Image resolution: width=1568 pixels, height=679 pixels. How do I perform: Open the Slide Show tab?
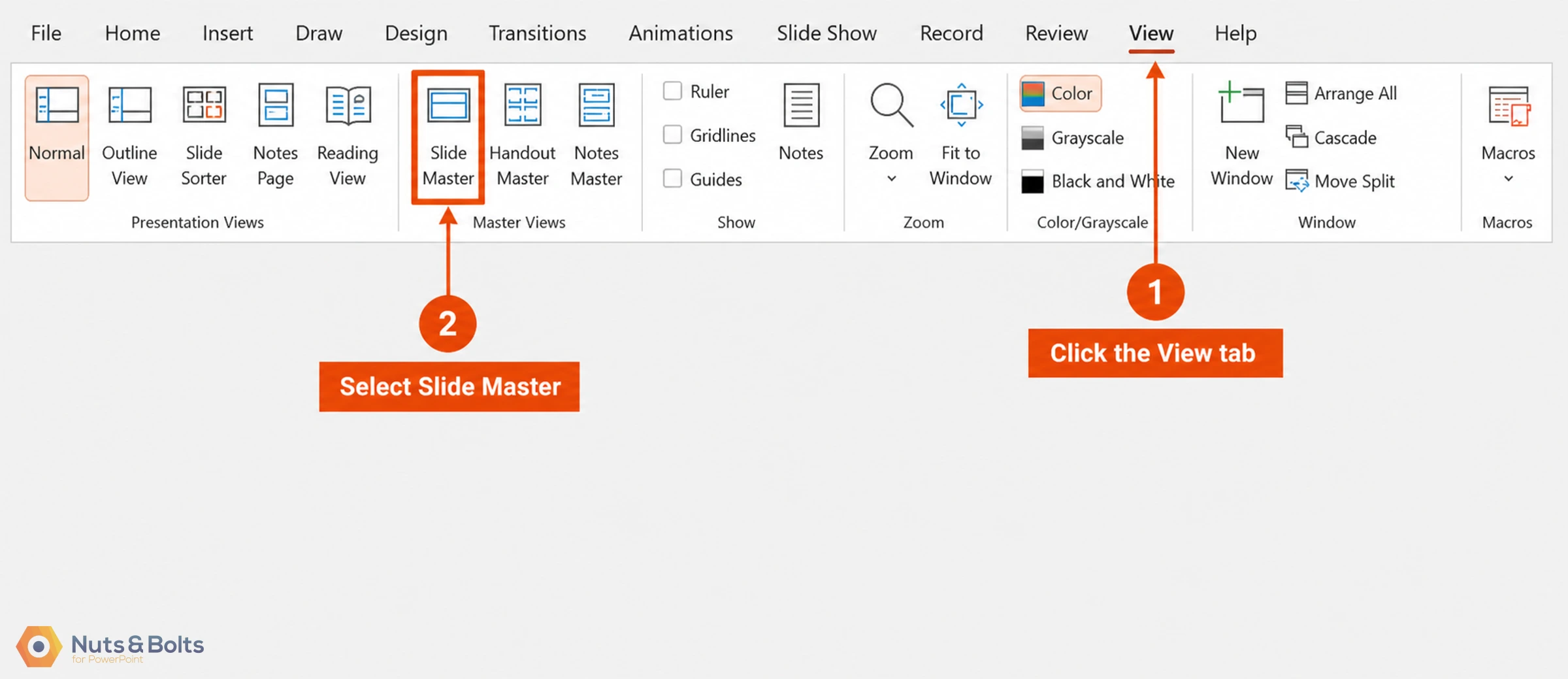826,33
